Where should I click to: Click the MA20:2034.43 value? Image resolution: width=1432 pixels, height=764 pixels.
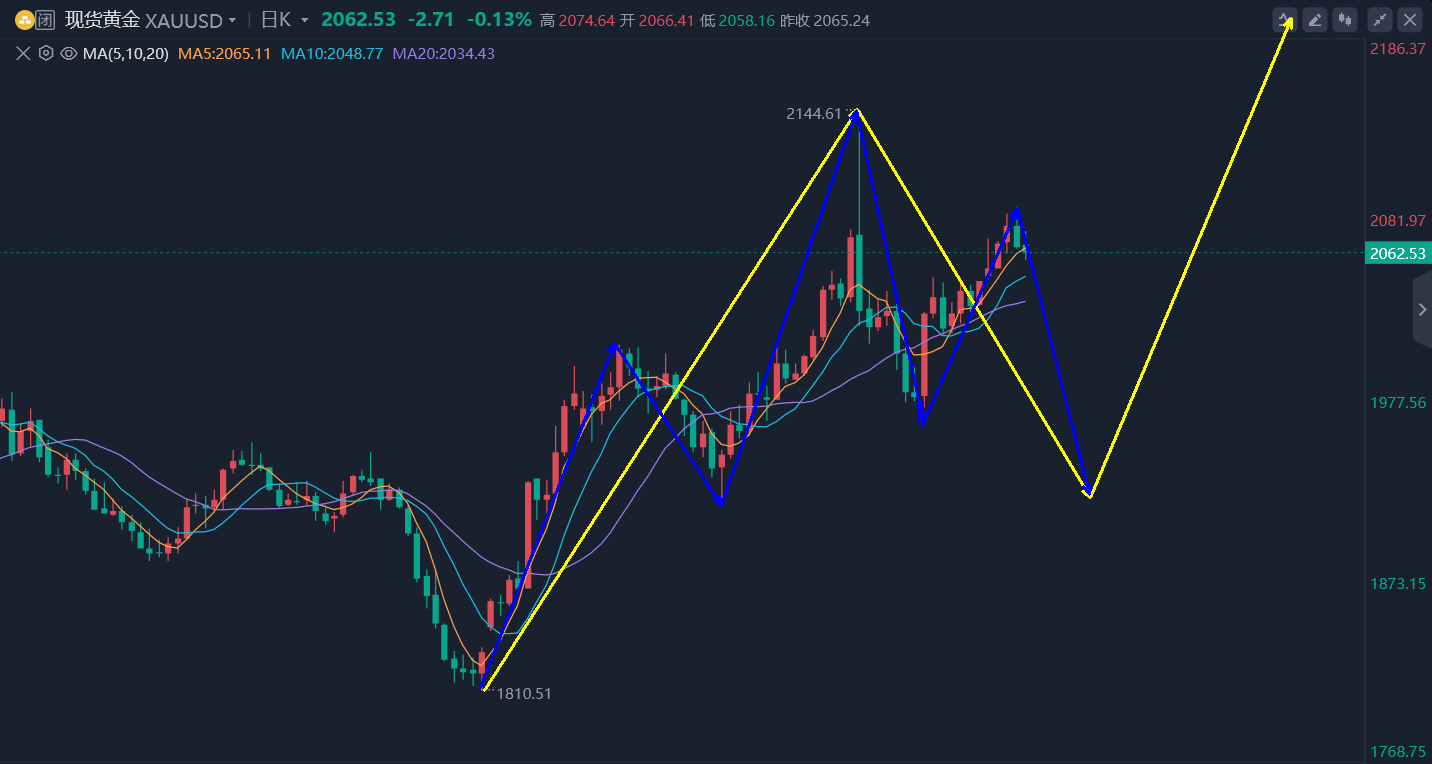point(444,54)
